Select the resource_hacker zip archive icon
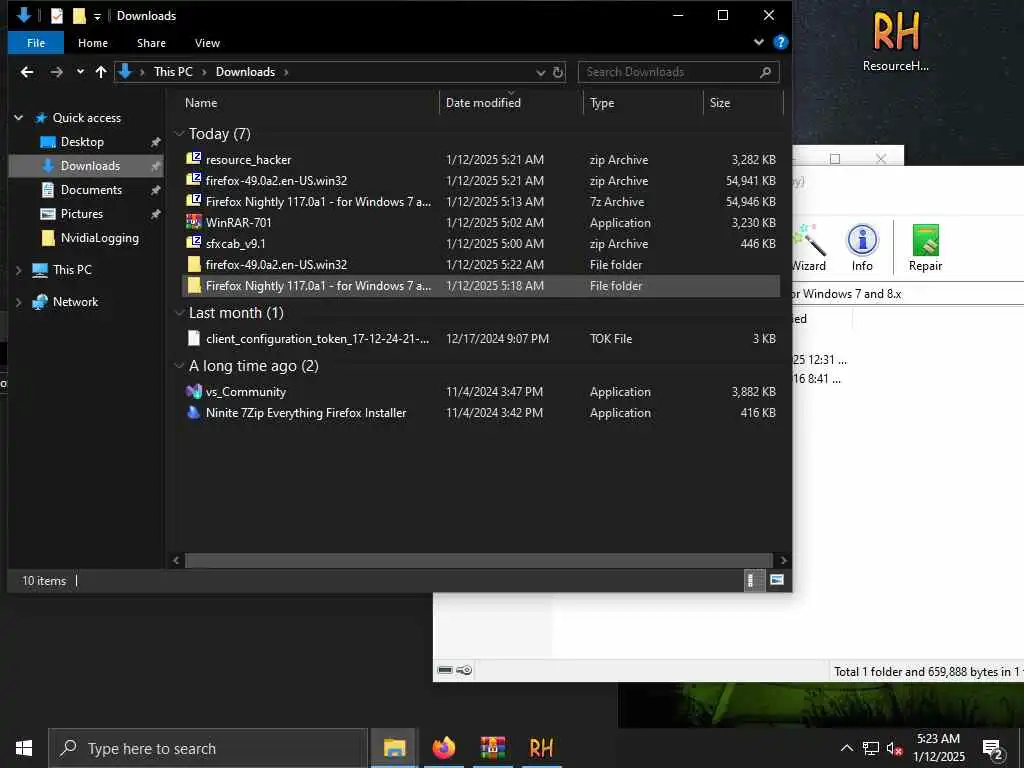 [x=193, y=159]
